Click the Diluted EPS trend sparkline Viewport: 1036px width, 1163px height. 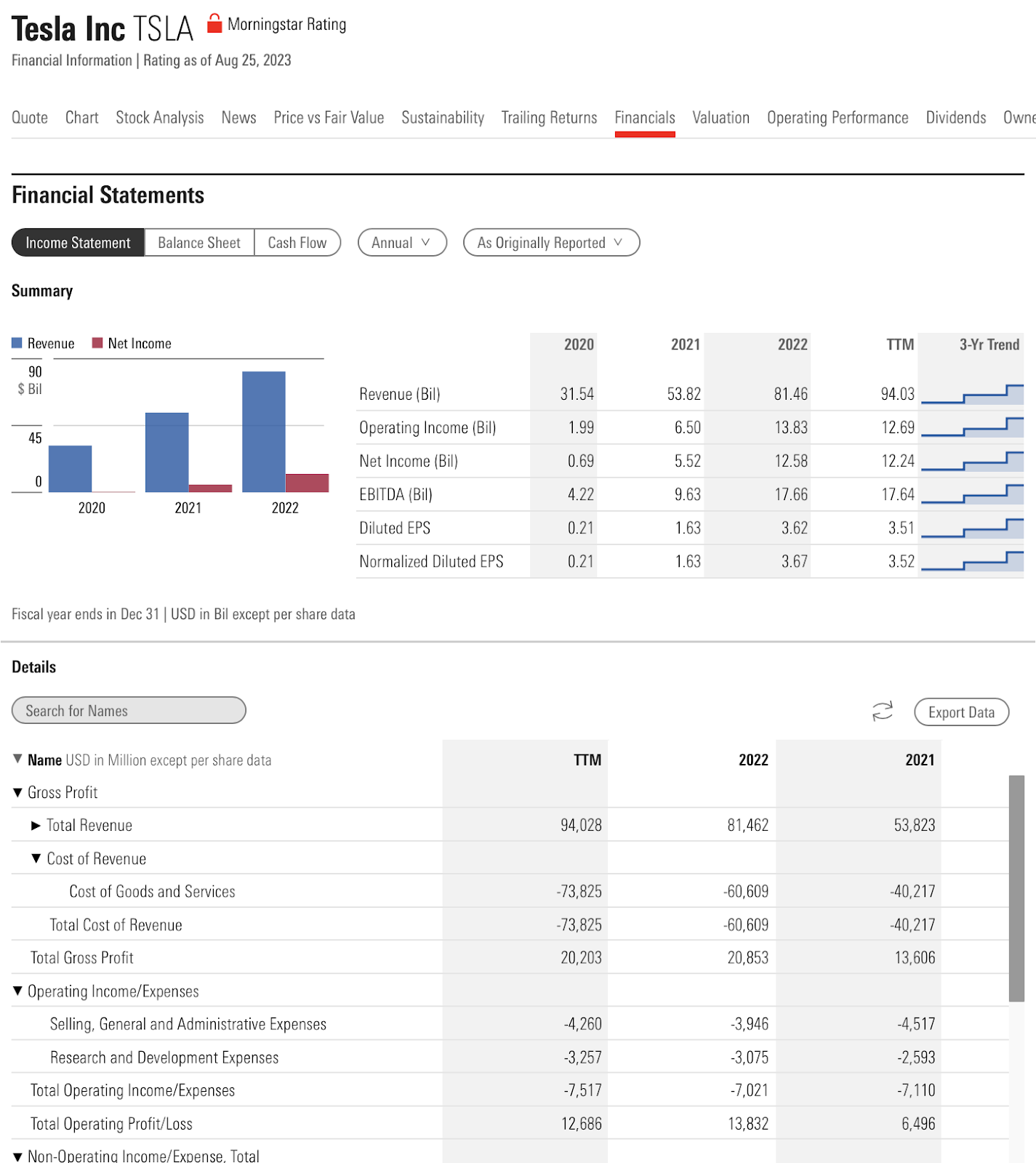[x=972, y=528]
